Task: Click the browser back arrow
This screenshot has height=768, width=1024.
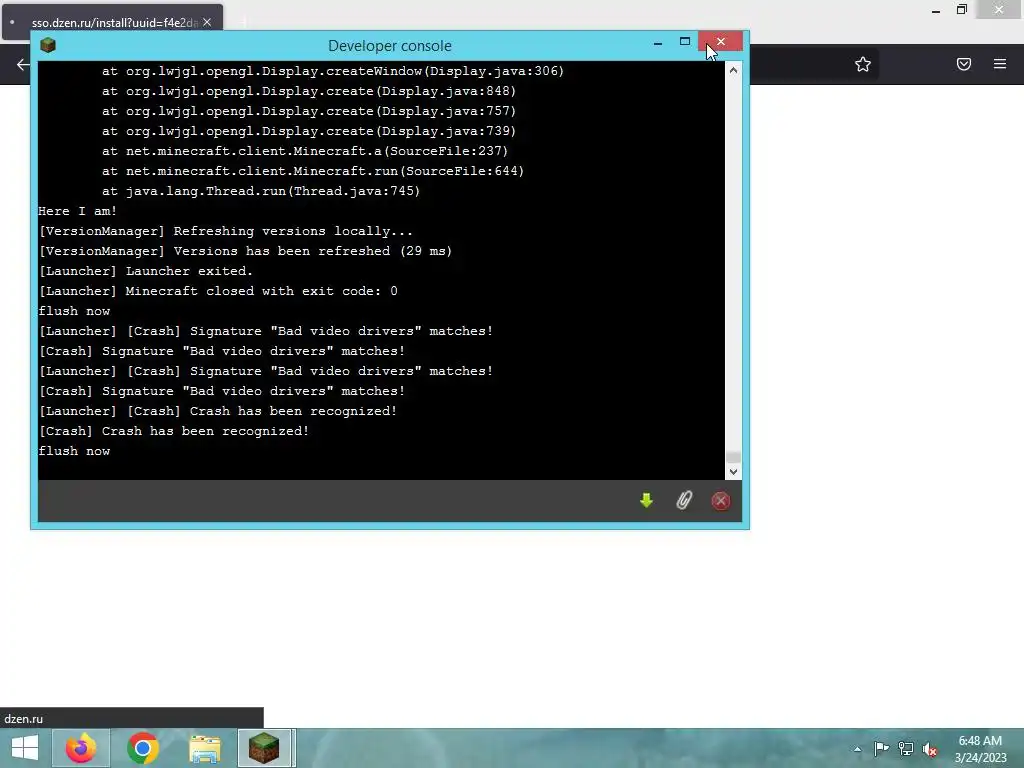Action: pyautogui.click(x=23, y=64)
